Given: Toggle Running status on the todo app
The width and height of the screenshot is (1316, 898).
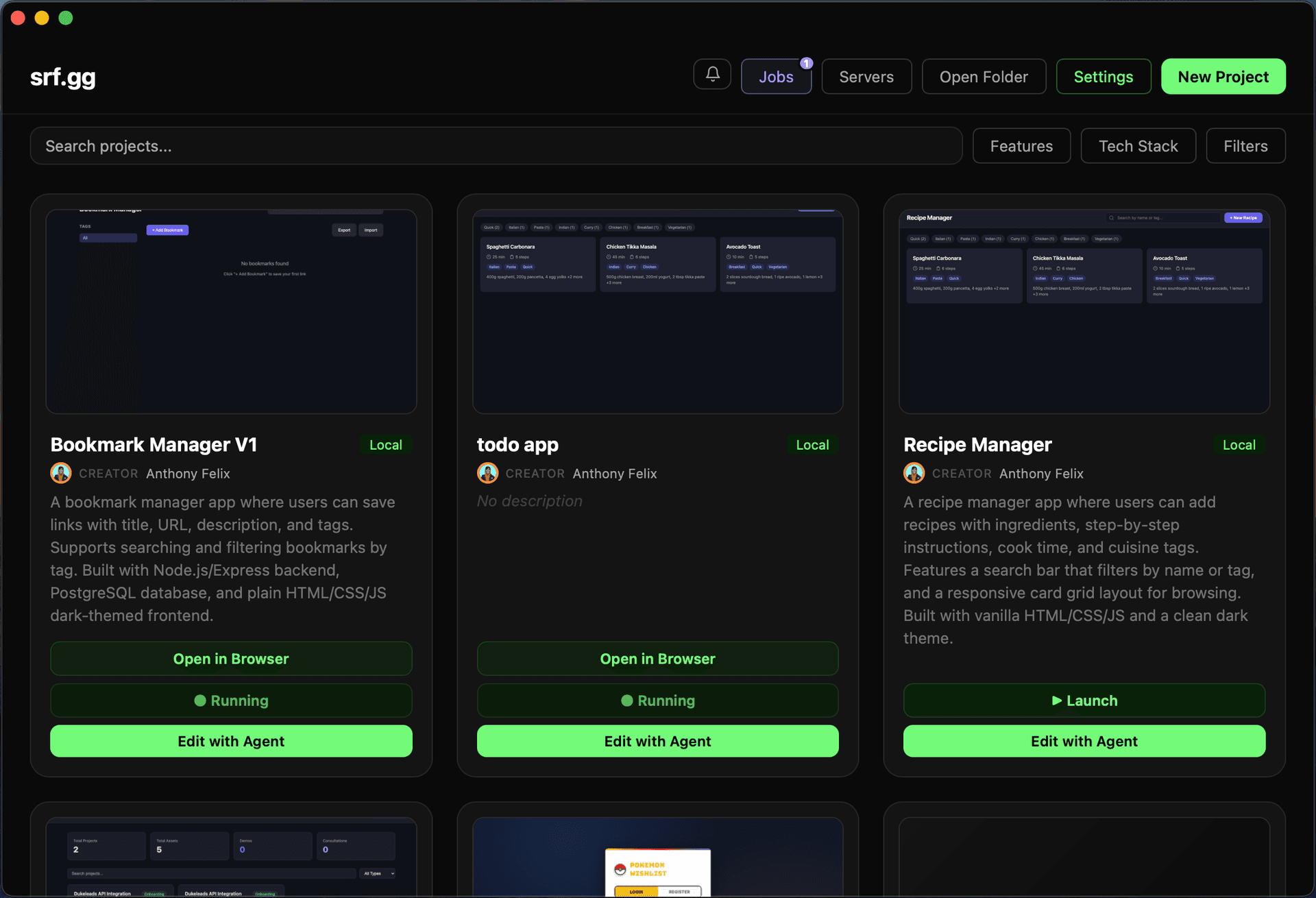Looking at the screenshot, I should click(x=657, y=700).
